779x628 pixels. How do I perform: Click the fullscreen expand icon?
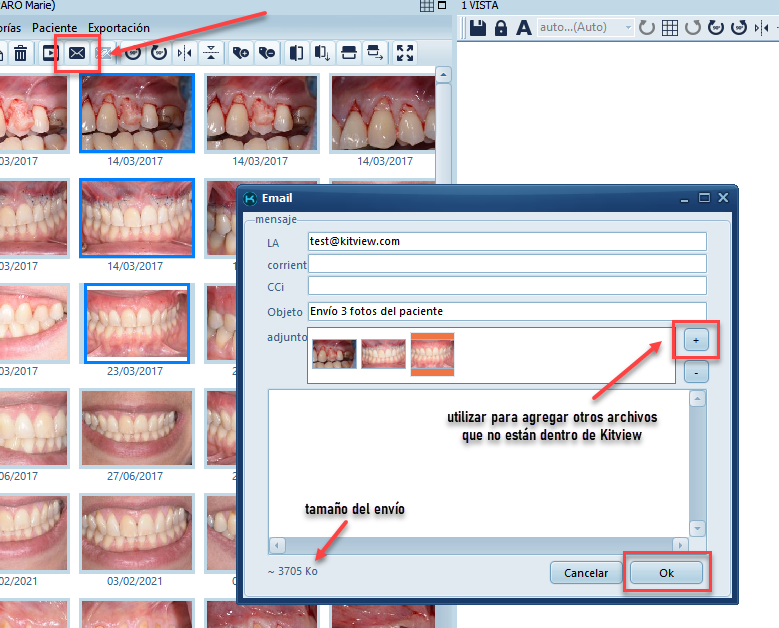[x=405, y=53]
